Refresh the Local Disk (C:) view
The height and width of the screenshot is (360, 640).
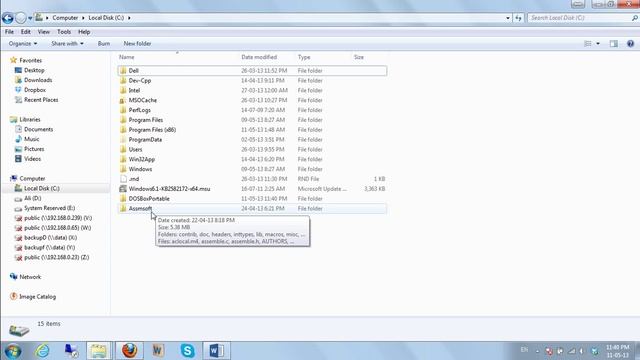[518, 18]
